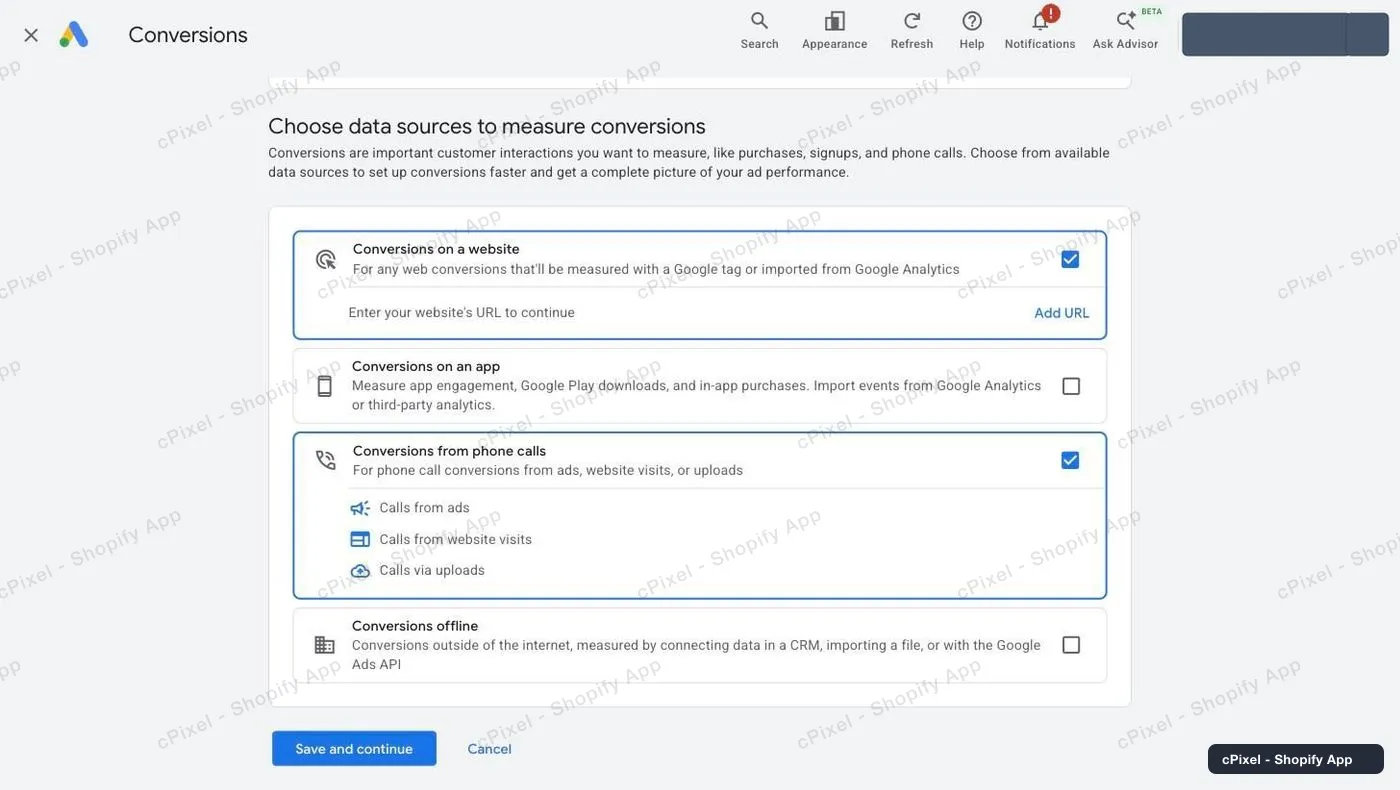Viewport: 1400px width, 790px height.
Task: Uncheck Conversions on a website checkbox
Action: coord(1070,259)
